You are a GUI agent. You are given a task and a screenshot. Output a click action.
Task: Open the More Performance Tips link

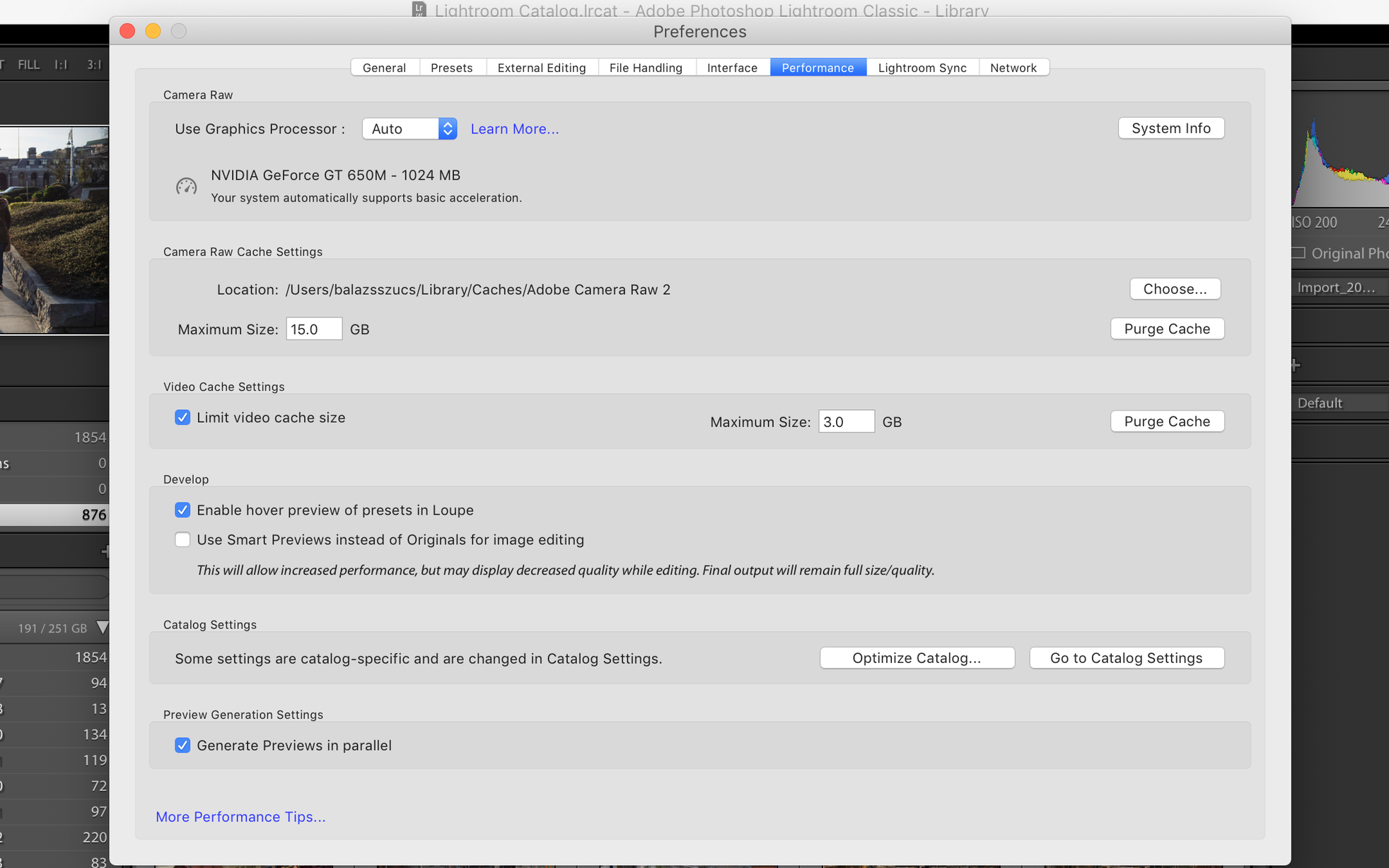point(240,817)
